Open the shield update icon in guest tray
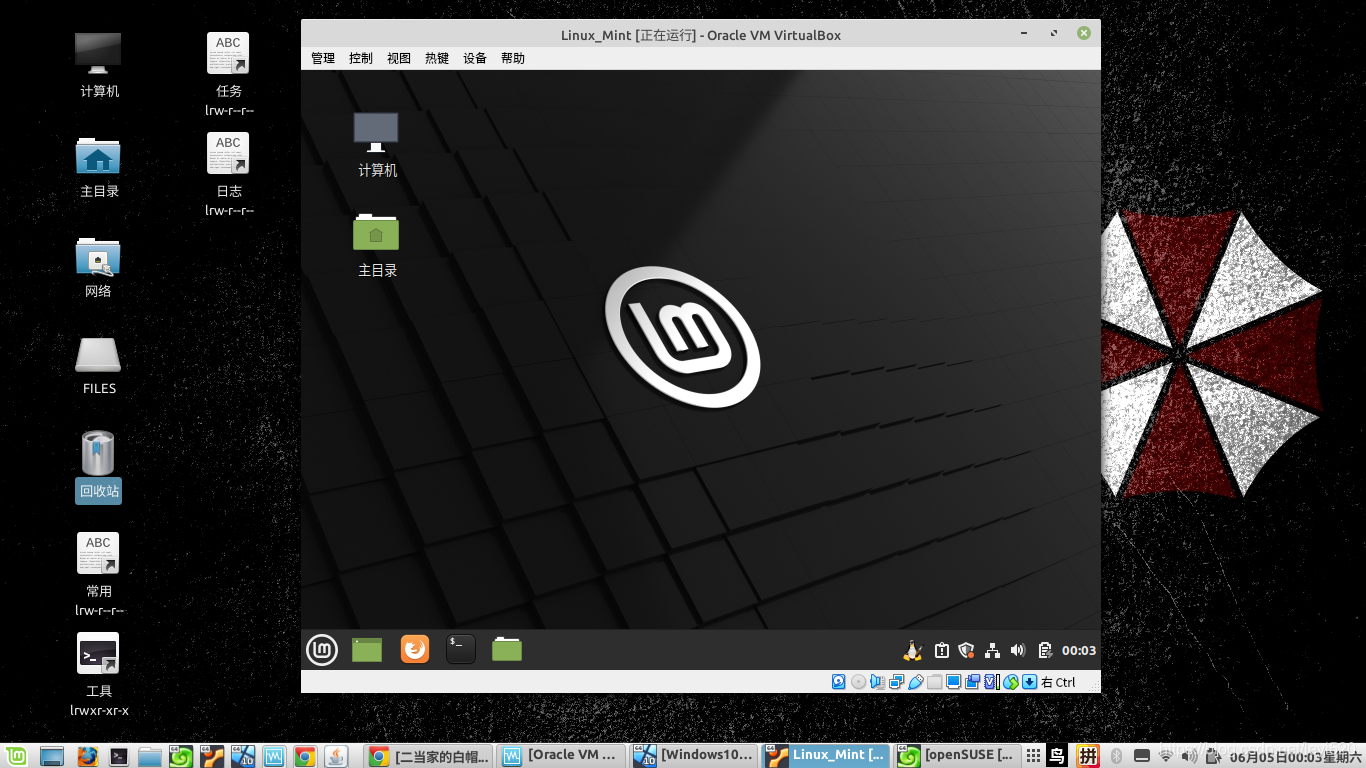The width and height of the screenshot is (1366, 768). click(x=966, y=651)
